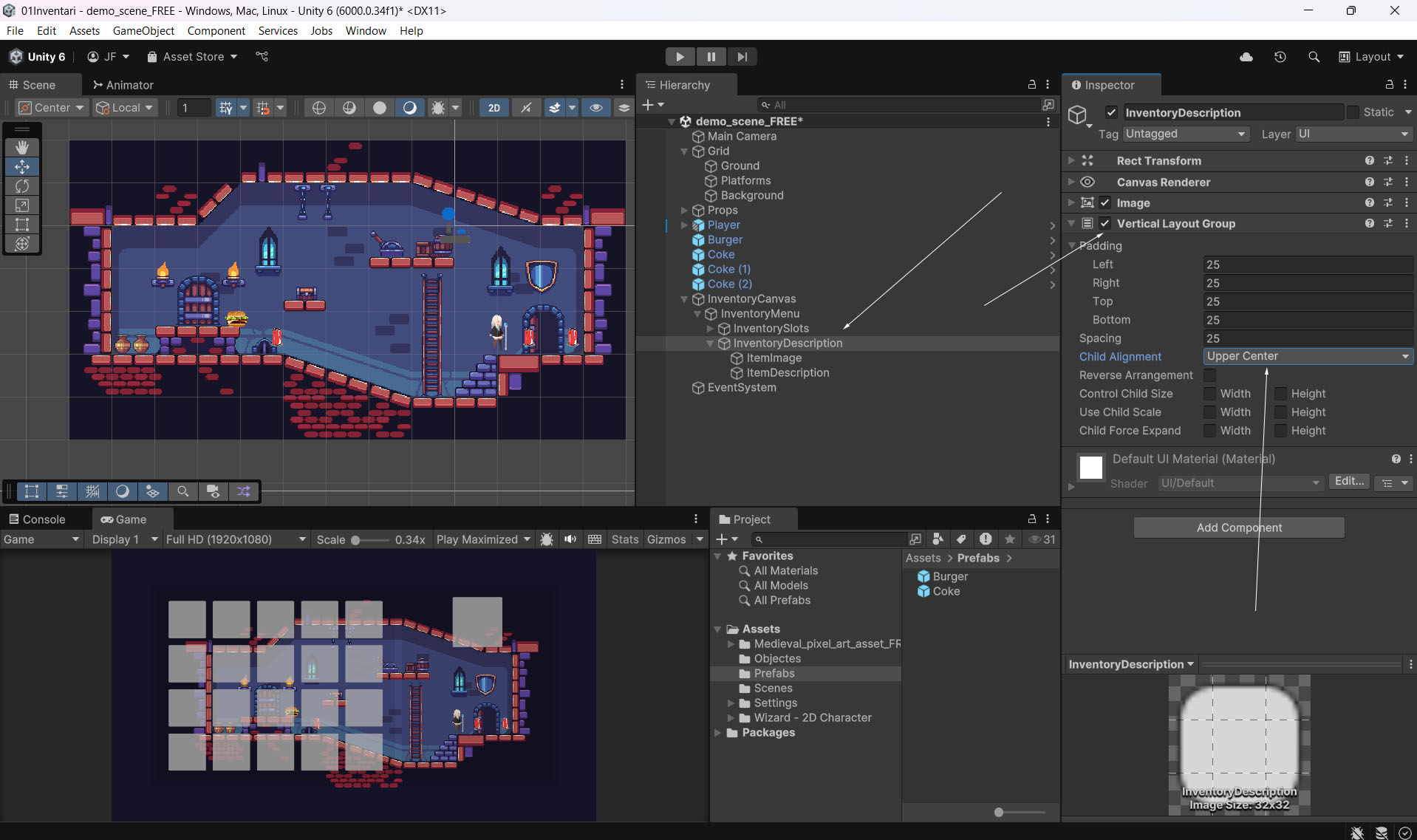This screenshot has height=840, width=1417.
Task: Open the Child Alignment dropdown
Action: pyautogui.click(x=1307, y=357)
